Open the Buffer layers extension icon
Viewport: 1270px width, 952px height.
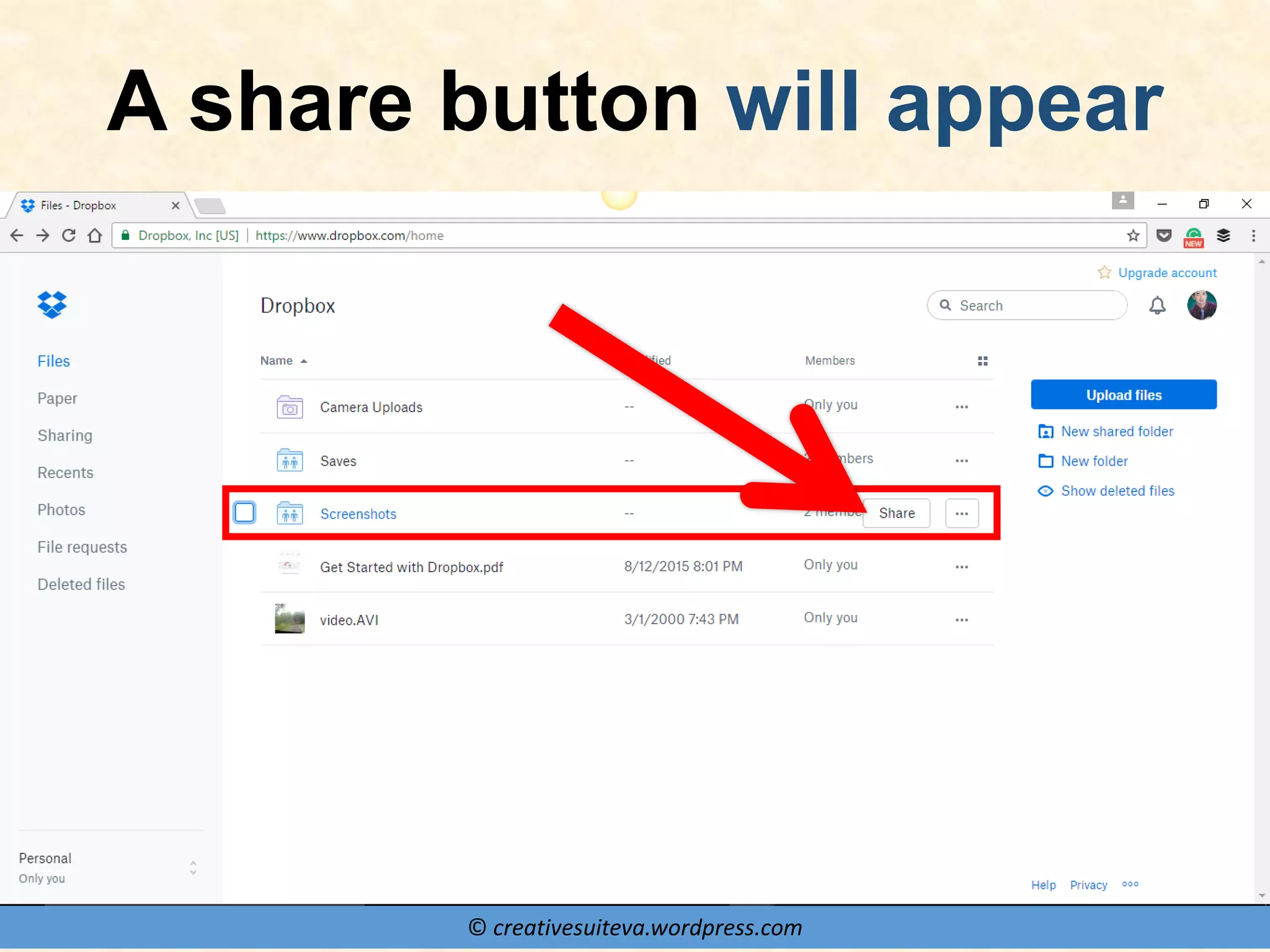1223,236
